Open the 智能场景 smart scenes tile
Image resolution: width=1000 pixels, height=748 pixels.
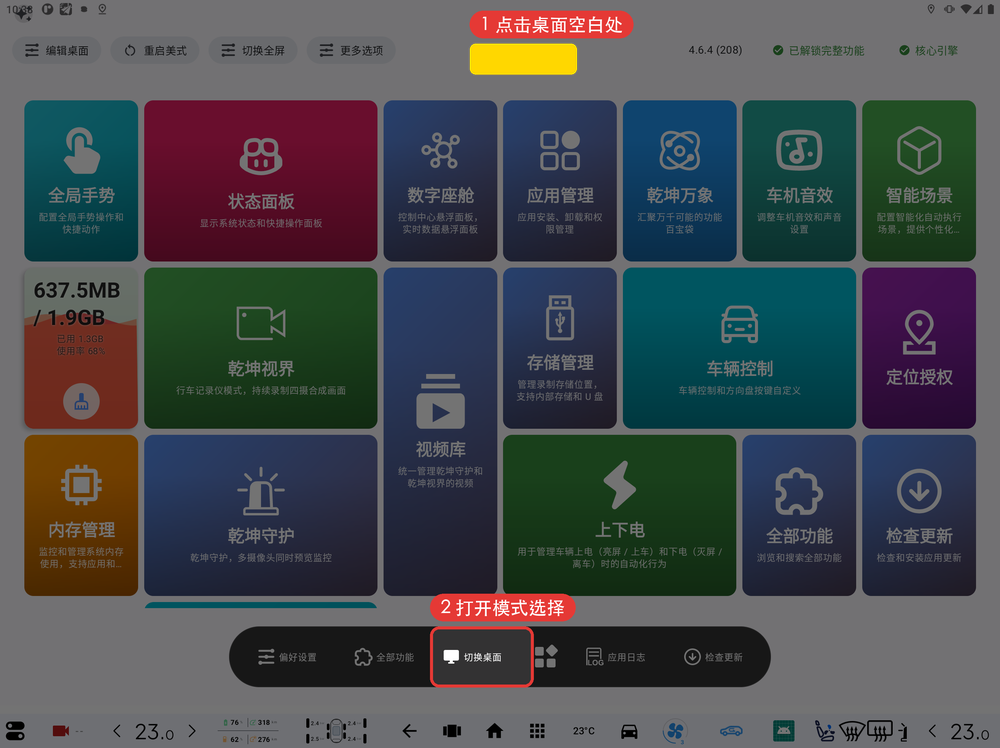[x=919, y=180]
